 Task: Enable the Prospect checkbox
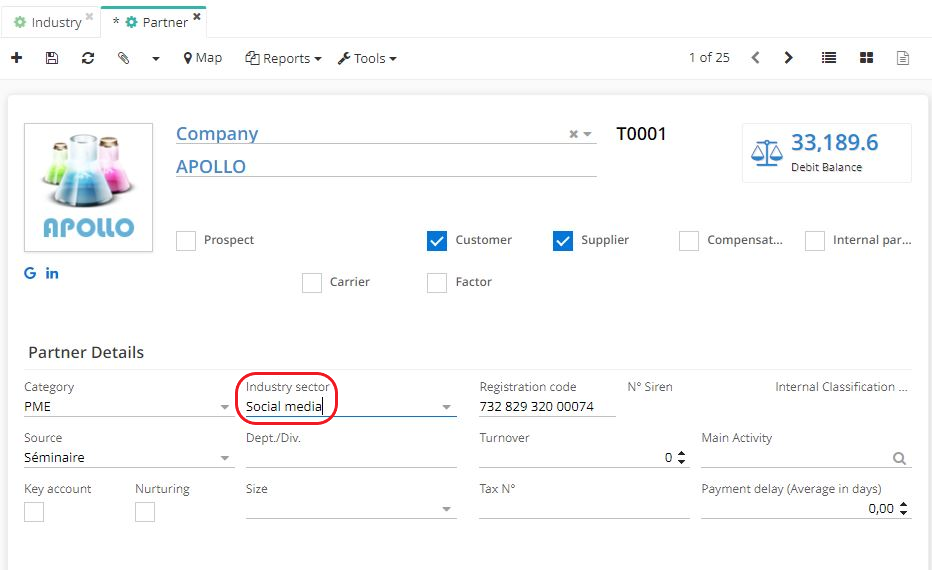186,241
